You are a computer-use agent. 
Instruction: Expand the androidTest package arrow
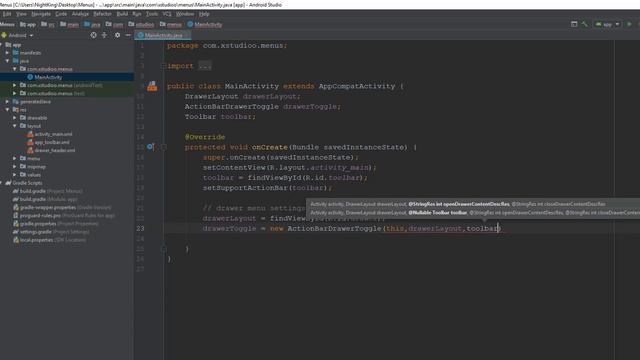(x=15, y=85)
